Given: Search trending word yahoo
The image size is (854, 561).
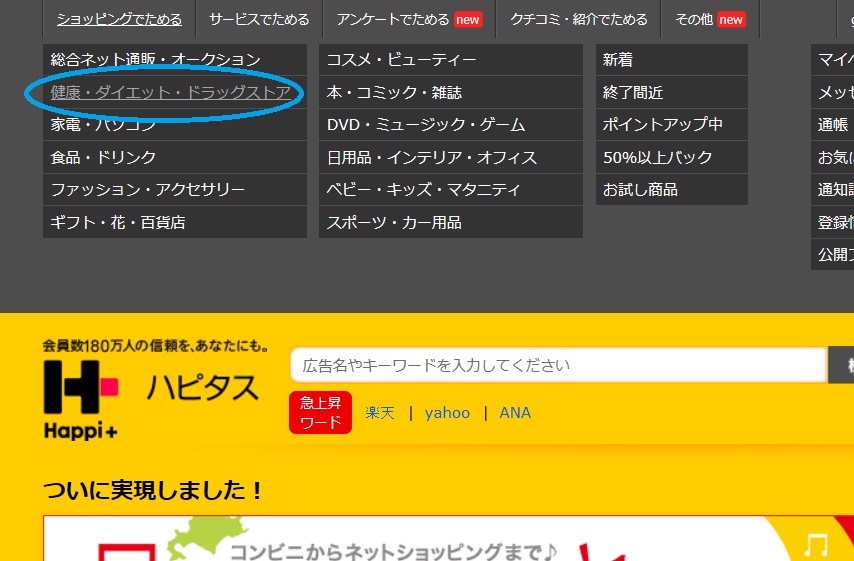Looking at the screenshot, I should pos(447,413).
